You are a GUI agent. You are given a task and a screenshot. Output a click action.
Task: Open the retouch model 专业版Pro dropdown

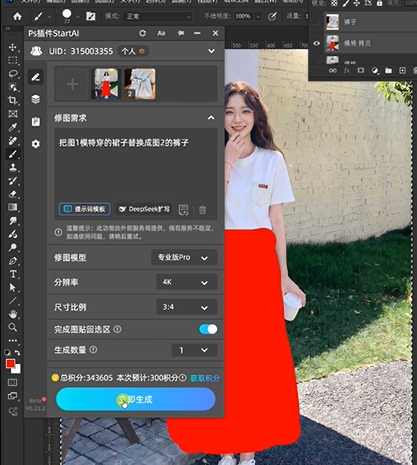pyautogui.click(x=184, y=257)
